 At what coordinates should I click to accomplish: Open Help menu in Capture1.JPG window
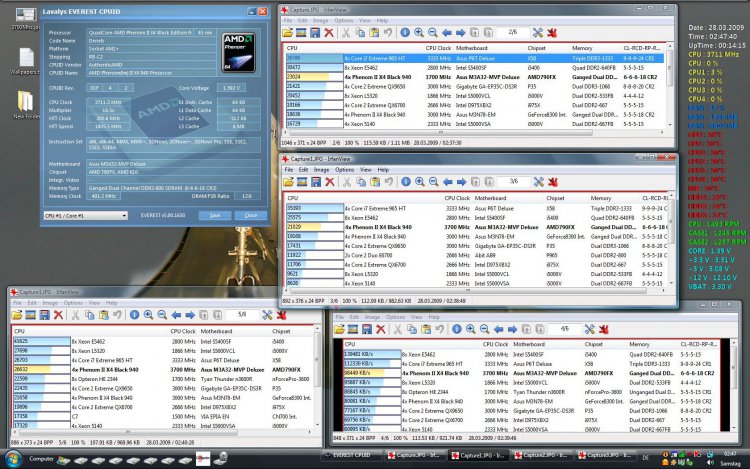(x=383, y=170)
